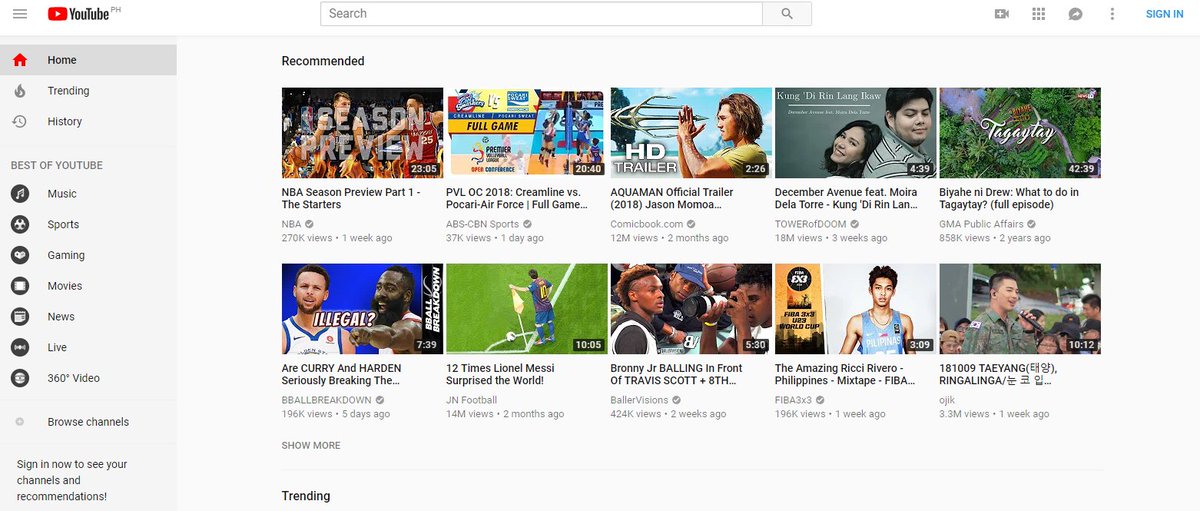Click the Music channel icon
The width and height of the screenshot is (1200, 511).
[19, 194]
